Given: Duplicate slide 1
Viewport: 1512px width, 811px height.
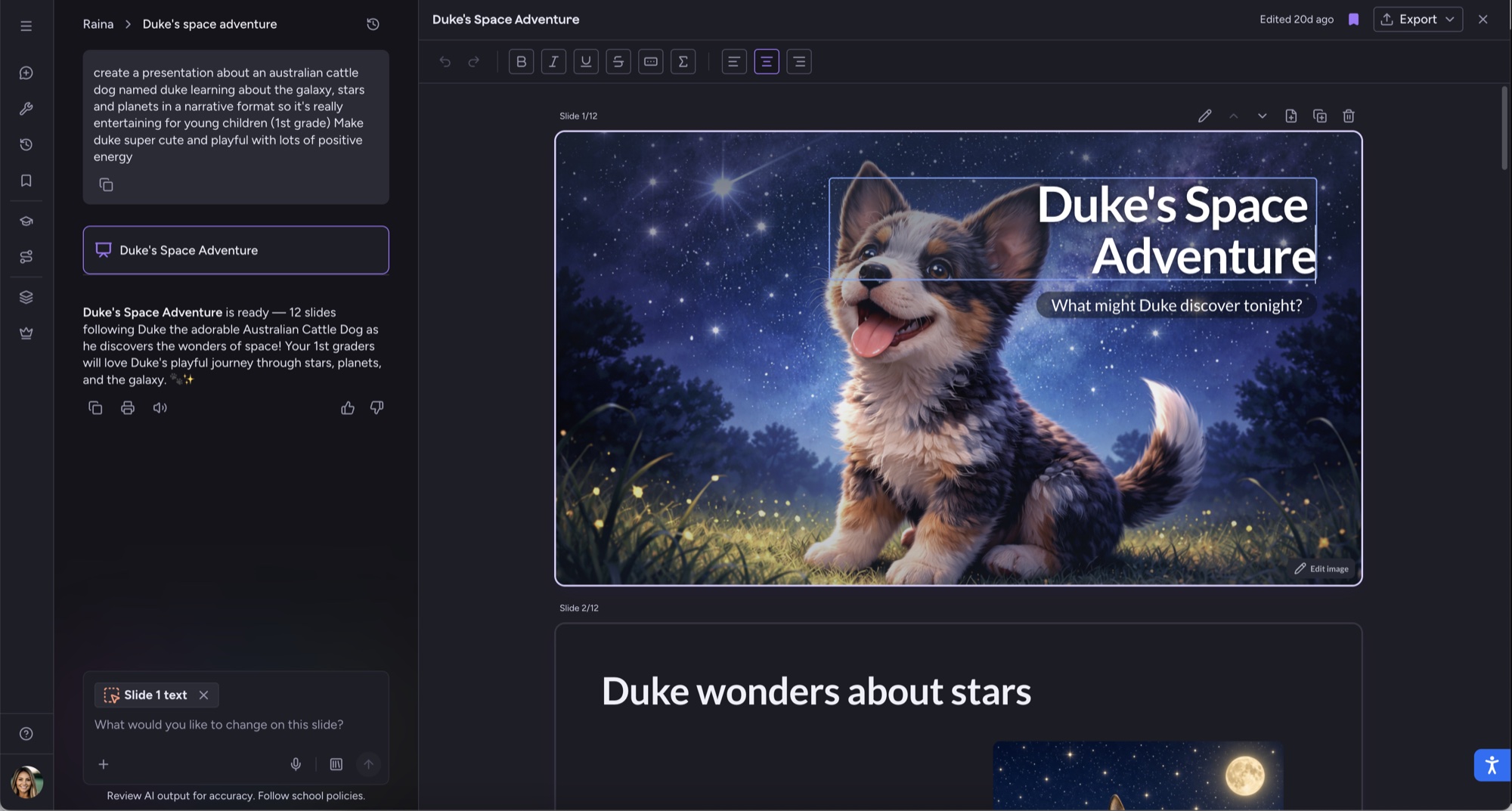Looking at the screenshot, I should click(x=1320, y=116).
